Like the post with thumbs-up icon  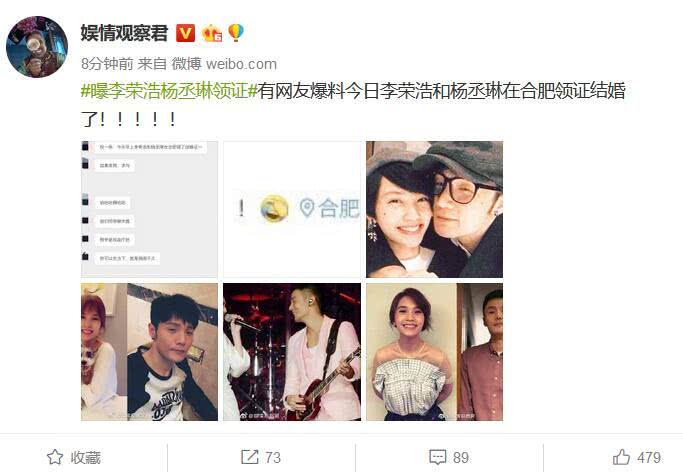pyautogui.click(x=621, y=457)
